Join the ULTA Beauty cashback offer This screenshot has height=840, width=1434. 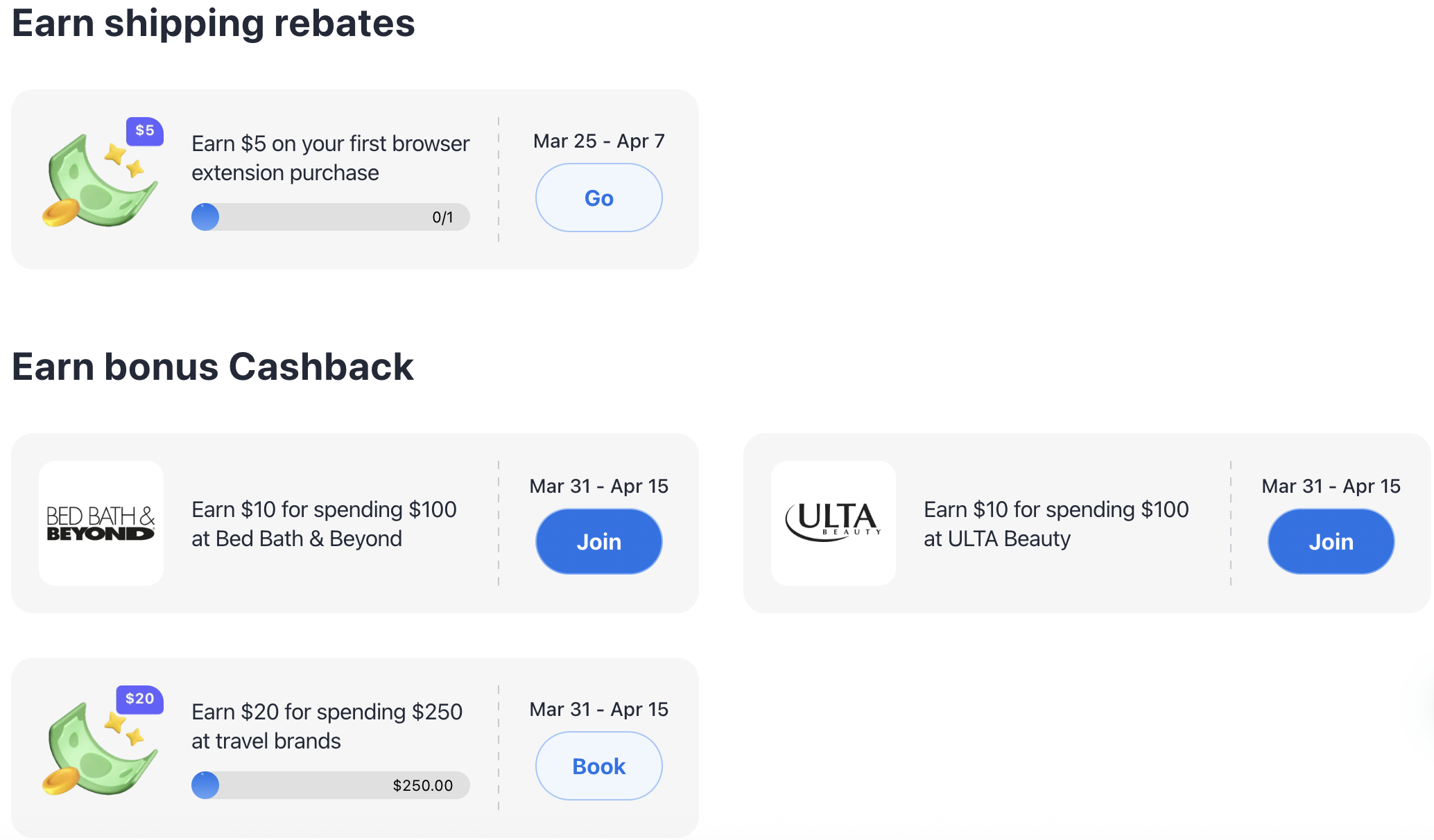(1331, 541)
